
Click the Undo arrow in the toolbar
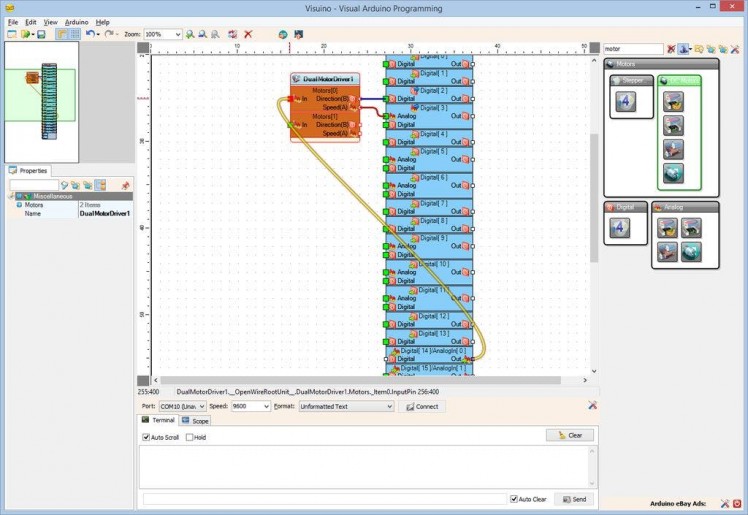tap(90, 34)
